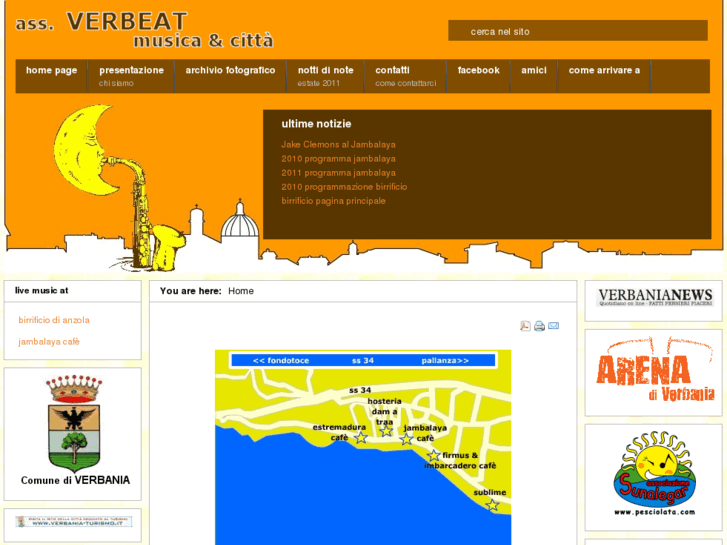Click the sublime star marker on map
Image resolution: width=727 pixels, height=545 pixels.
(492, 505)
